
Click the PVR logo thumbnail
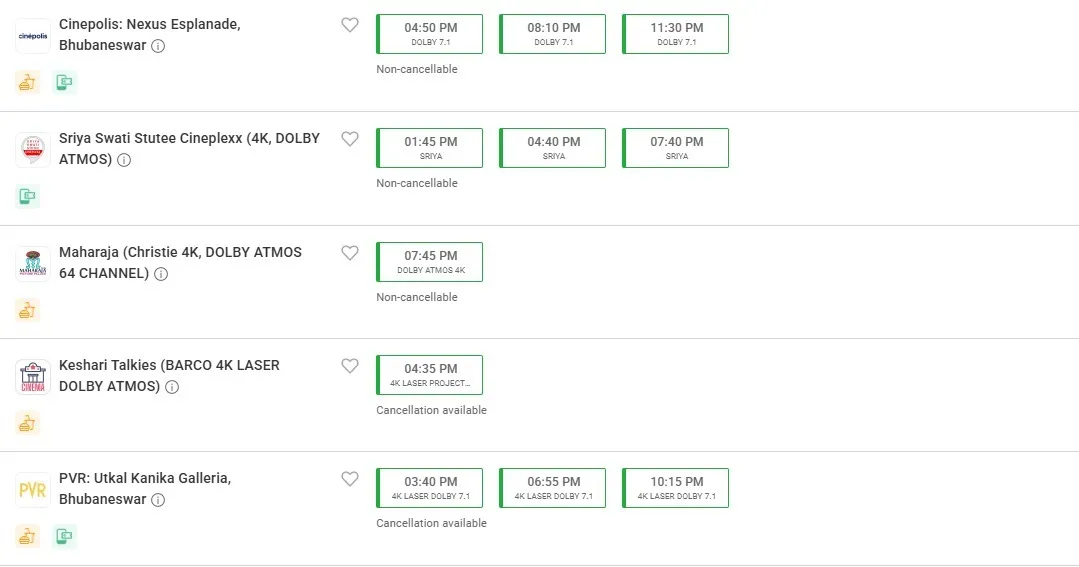[33, 490]
